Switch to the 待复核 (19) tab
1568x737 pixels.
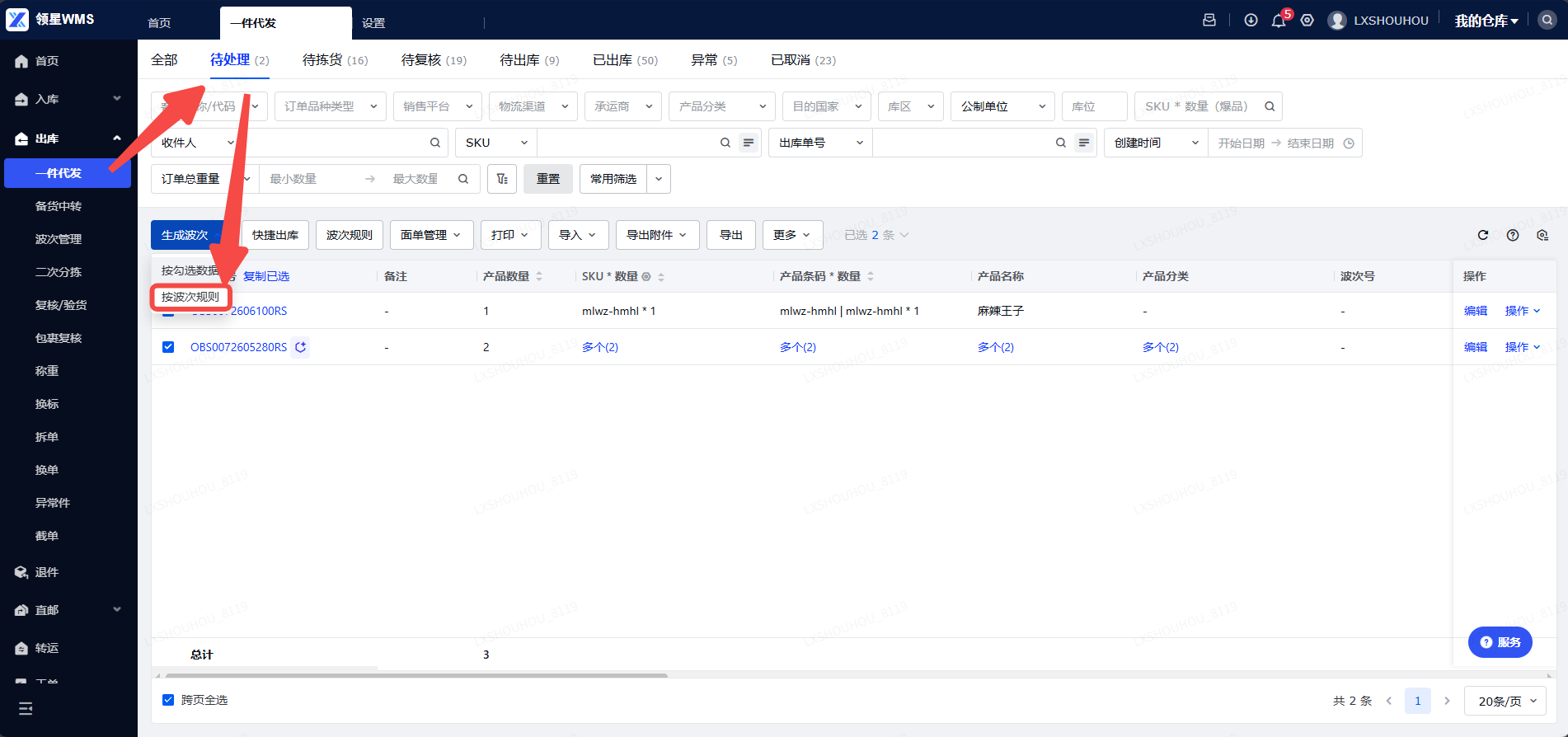[434, 60]
